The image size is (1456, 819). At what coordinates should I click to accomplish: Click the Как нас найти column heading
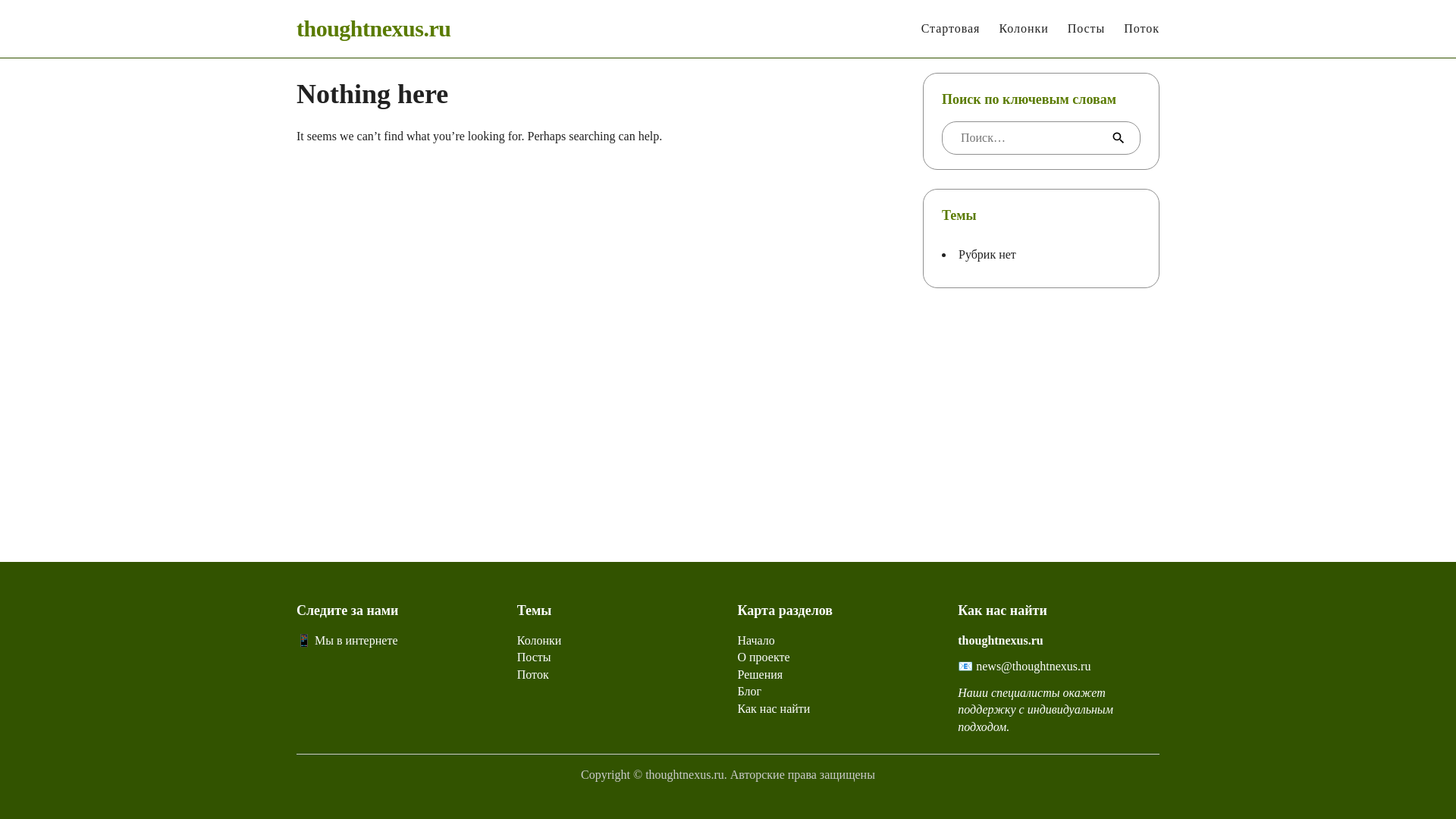pyautogui.click(x=1003, y=610)
